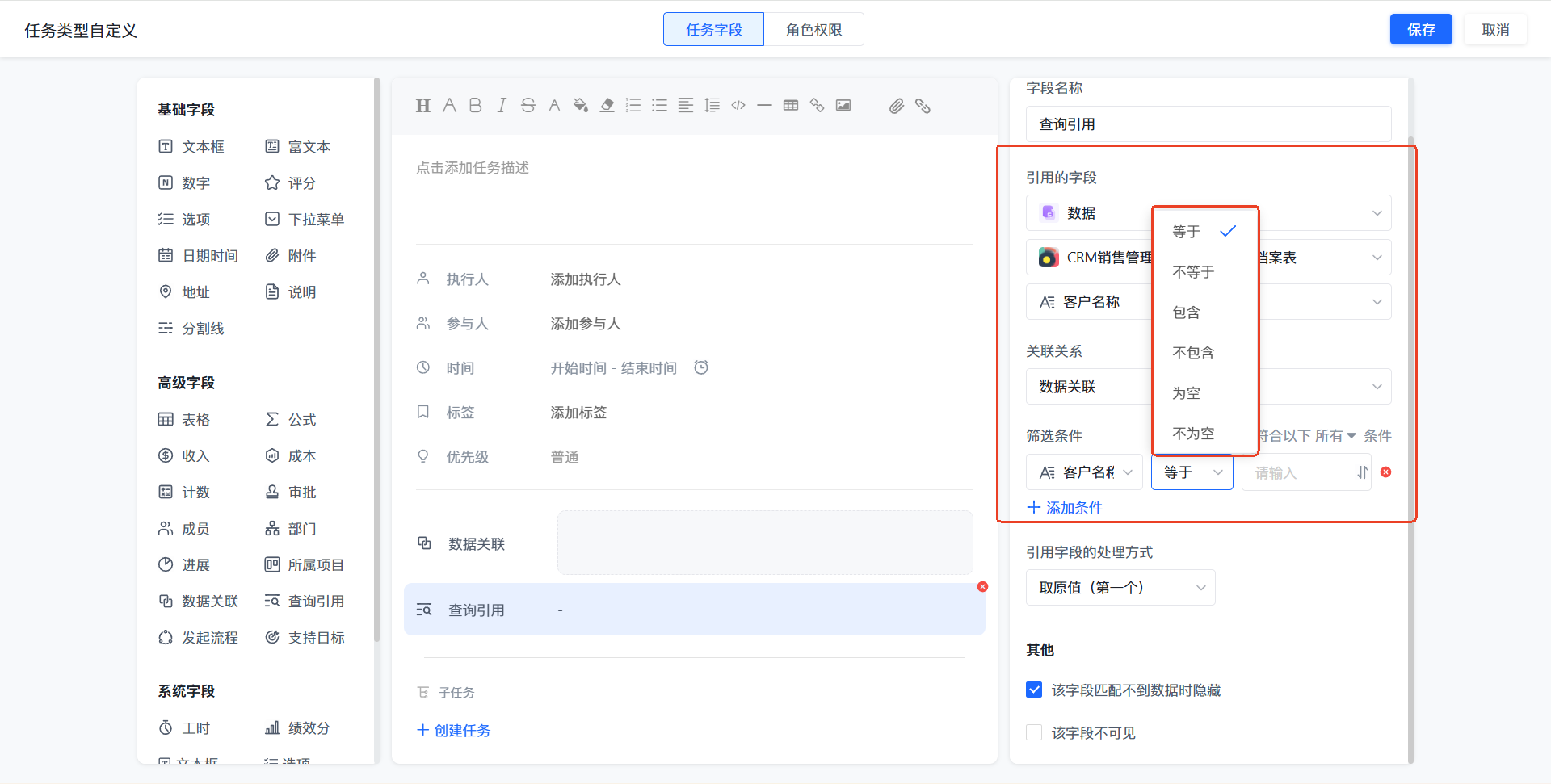Expand the 客户名称 reference field dropdown
The image size is (1551, 784).
point(1208,302)
